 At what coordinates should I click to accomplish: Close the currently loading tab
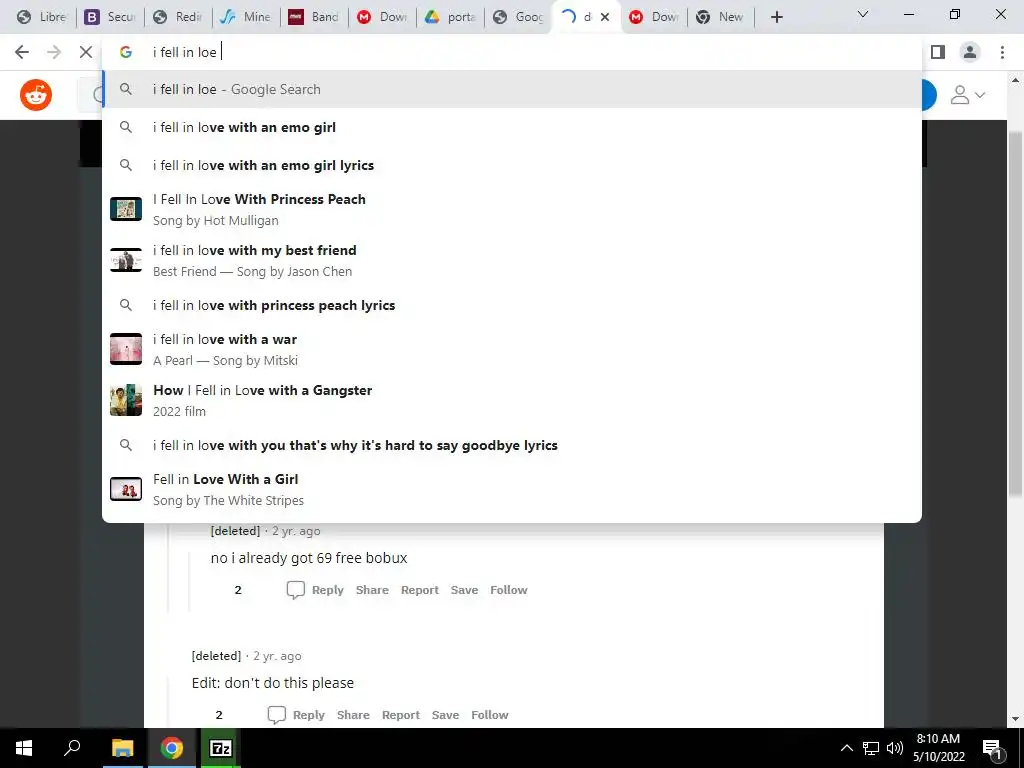click(x=605, y=17)
